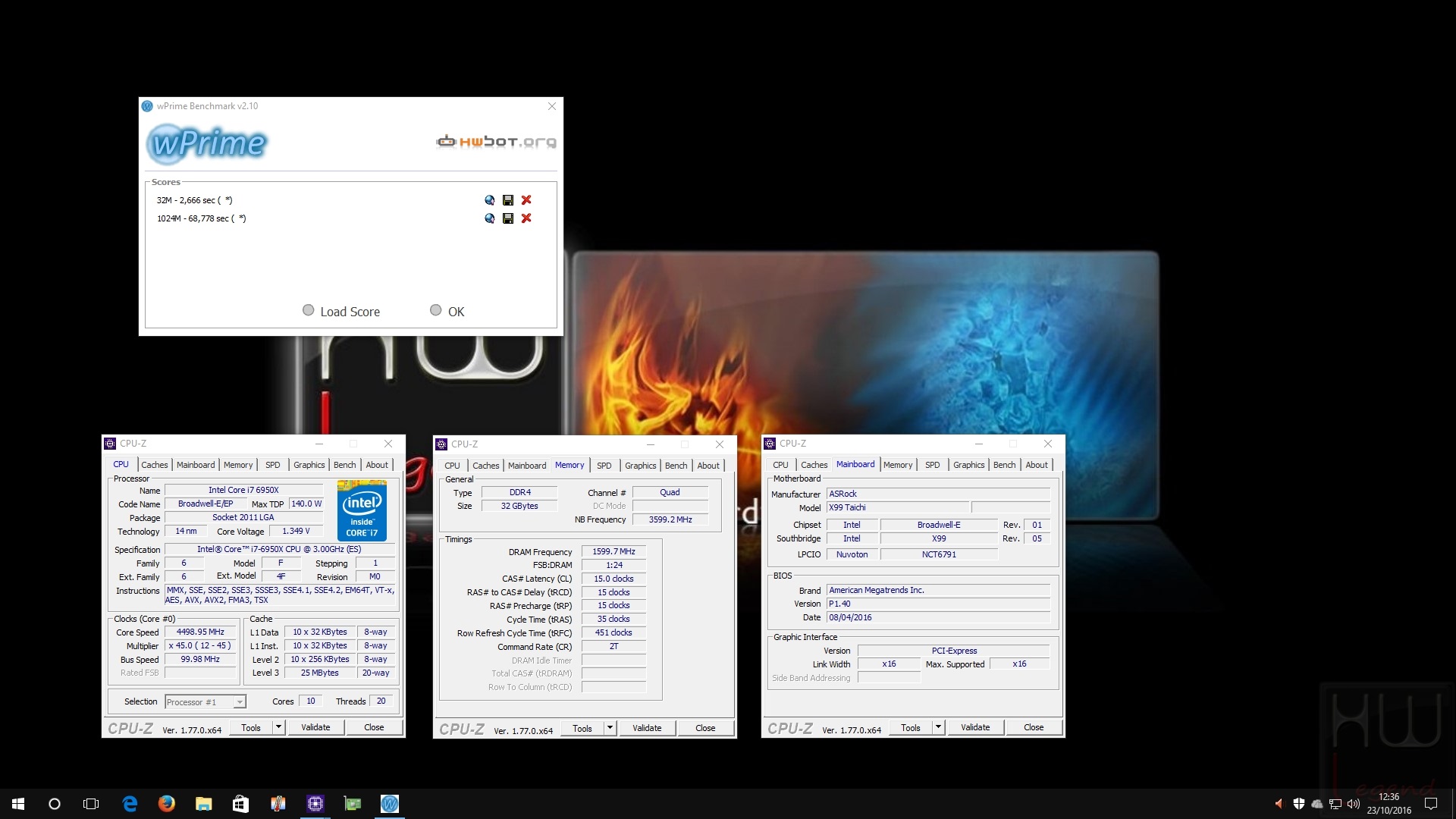
Task: Submit the 1024M score online via globe icon
Action: coord(489,218)
